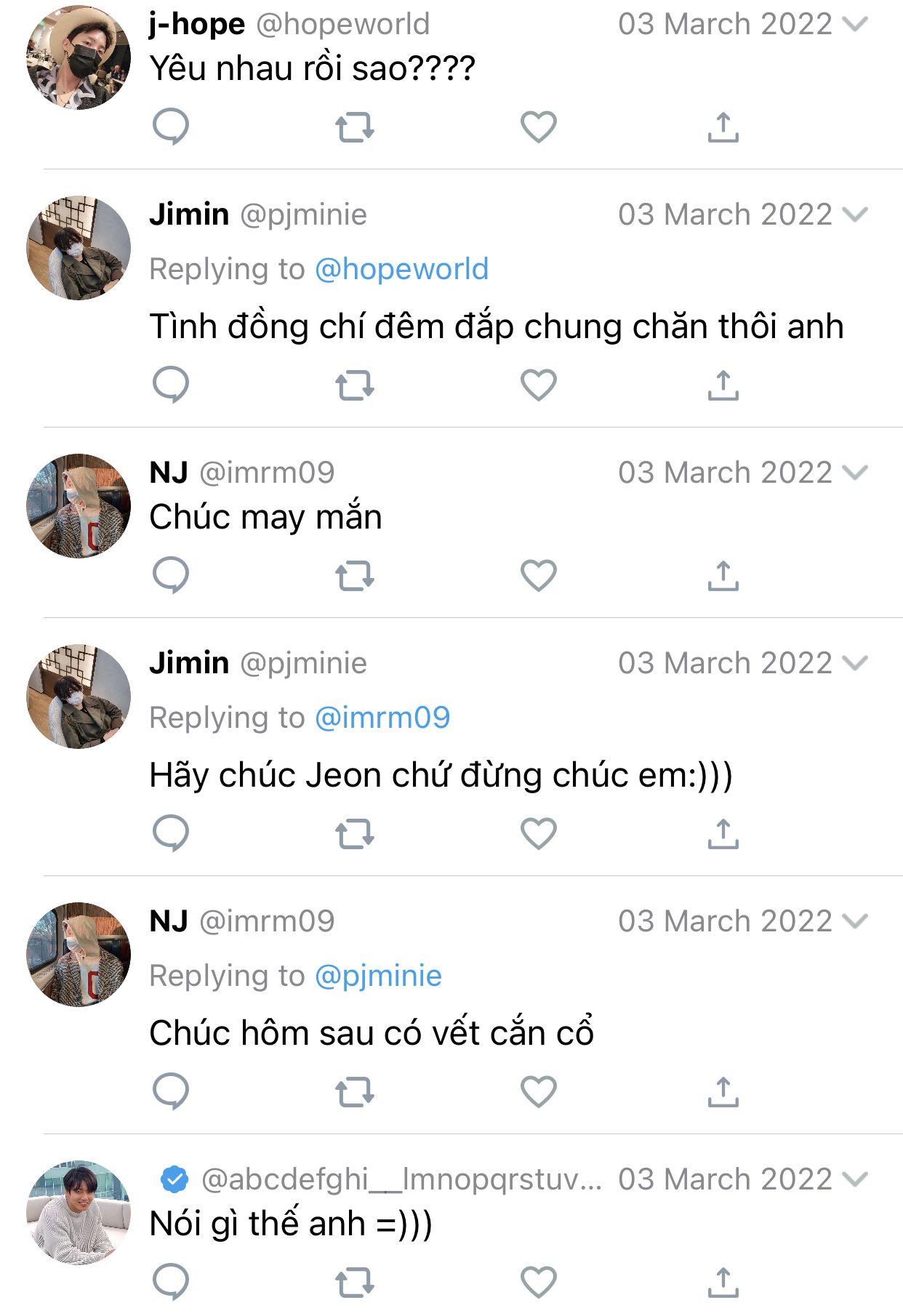Open the chevron menu on j-hope's tweet
Image resolution: width=903 pixels, height=1316 pixels.
(x=855, y=24)
